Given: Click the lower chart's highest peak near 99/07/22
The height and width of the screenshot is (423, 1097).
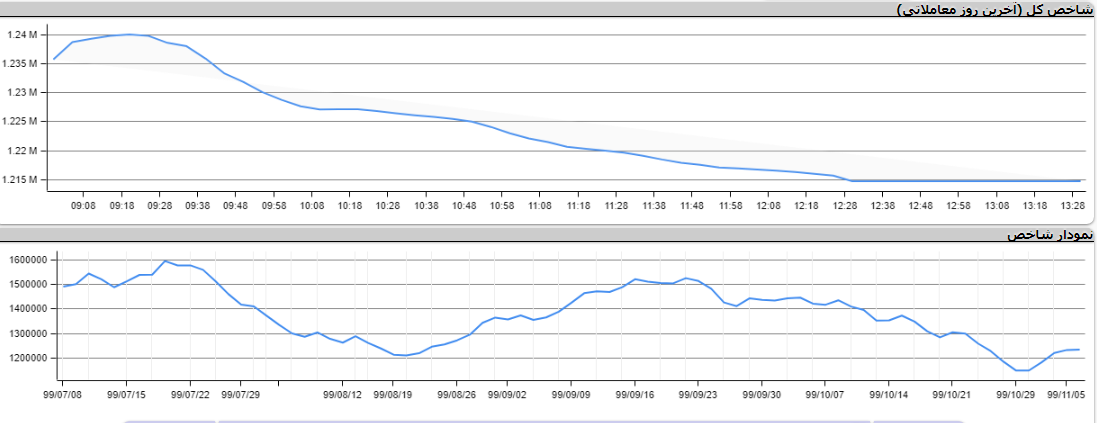Looking at the screenshot, I should click(166, 261).
